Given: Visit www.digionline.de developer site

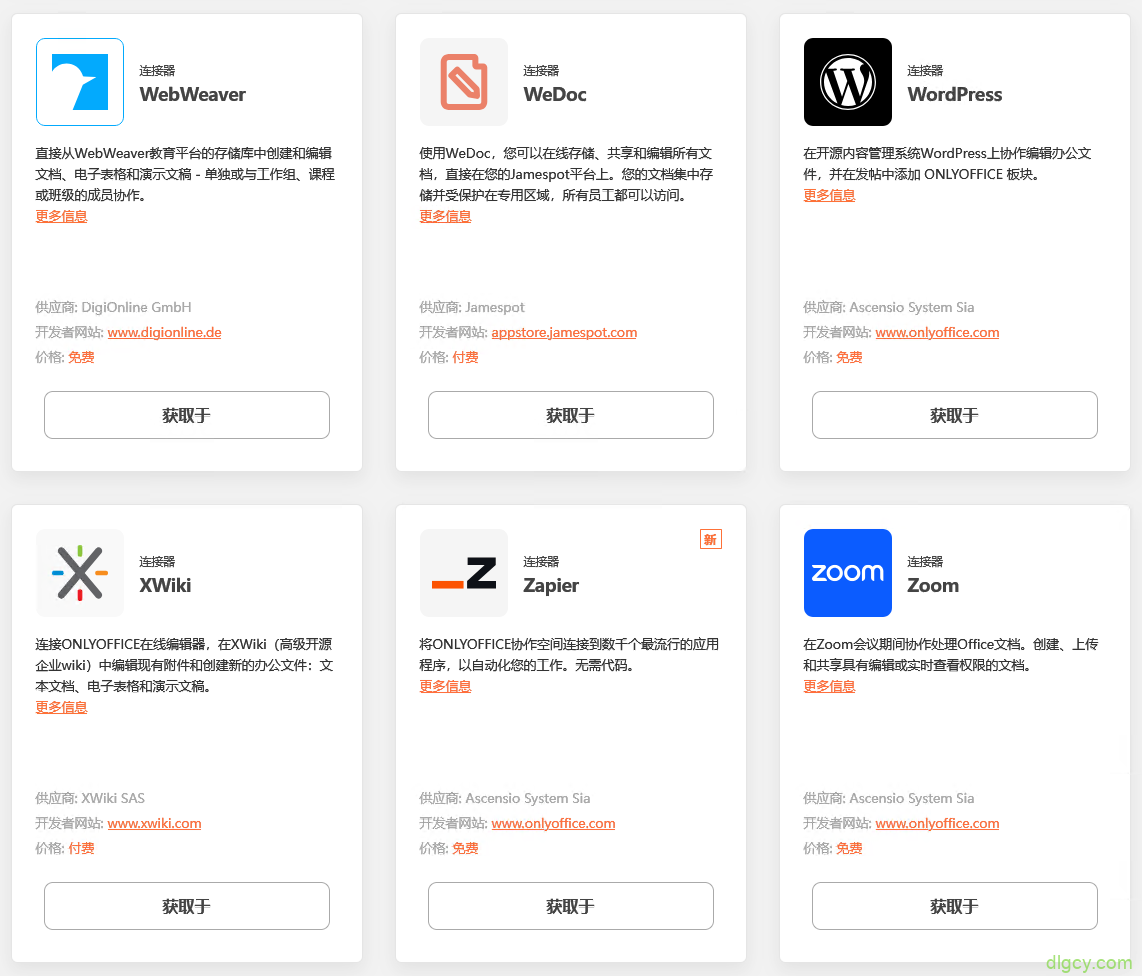Looking at the screenshot, I should point(165,332).
